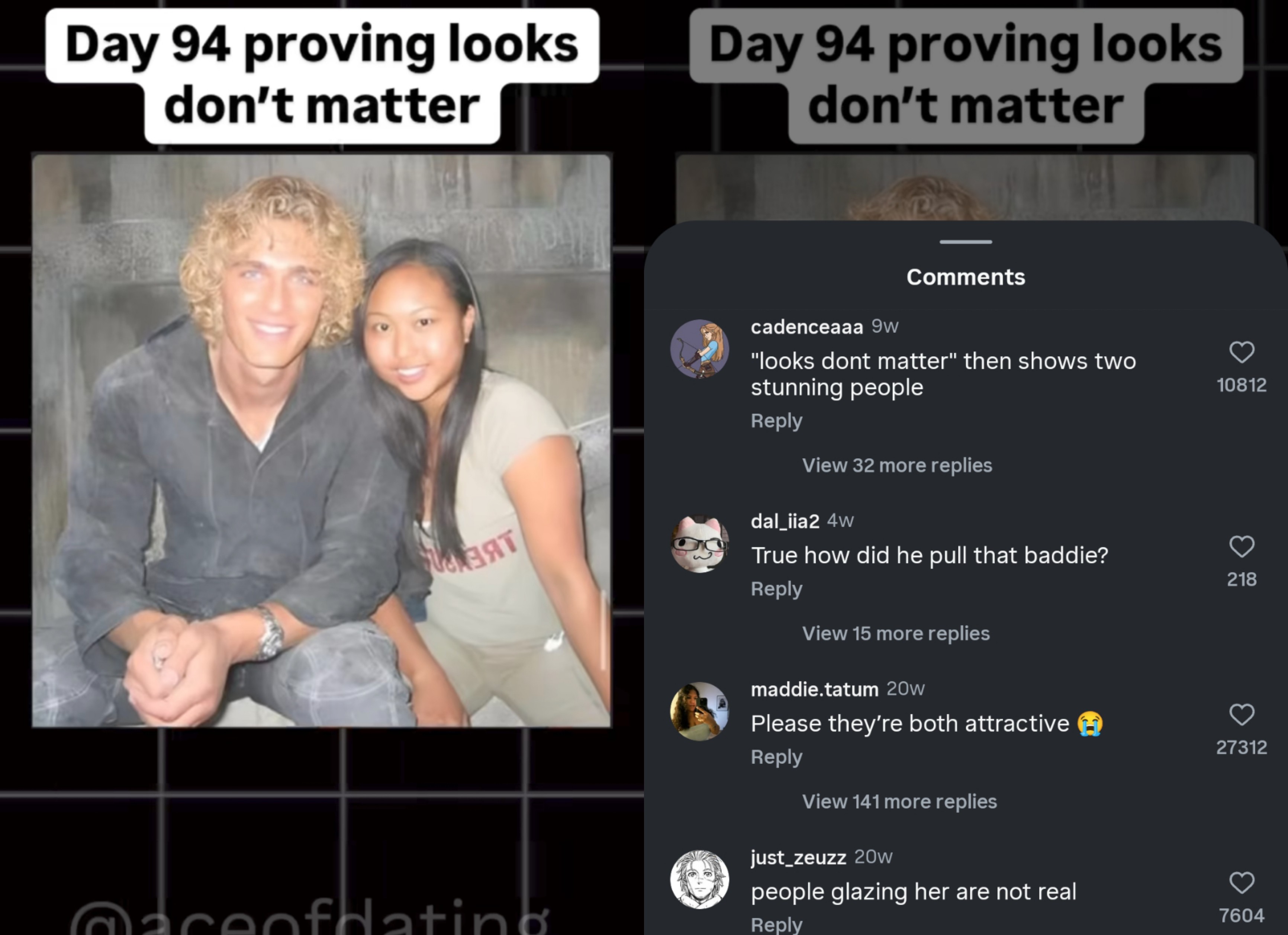Expand View 32 more replies

897,465
